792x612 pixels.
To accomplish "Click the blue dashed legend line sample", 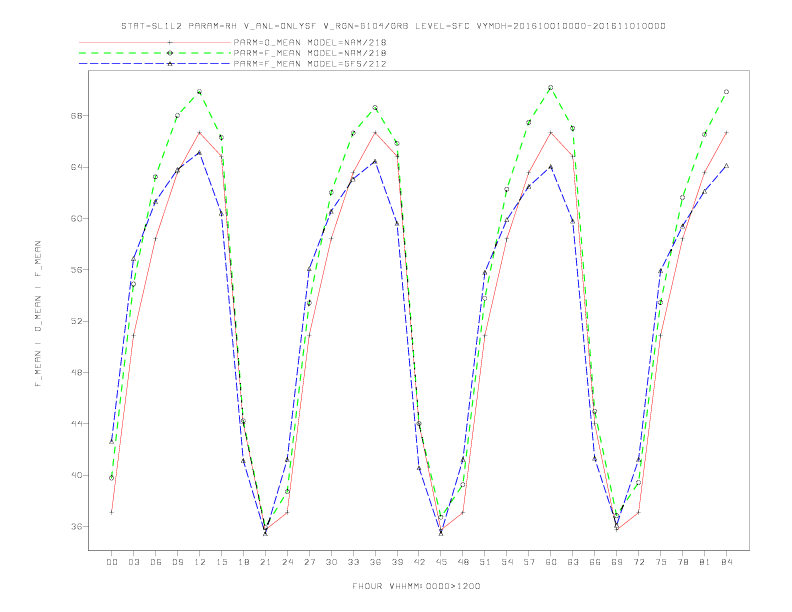I will (155, 64).
